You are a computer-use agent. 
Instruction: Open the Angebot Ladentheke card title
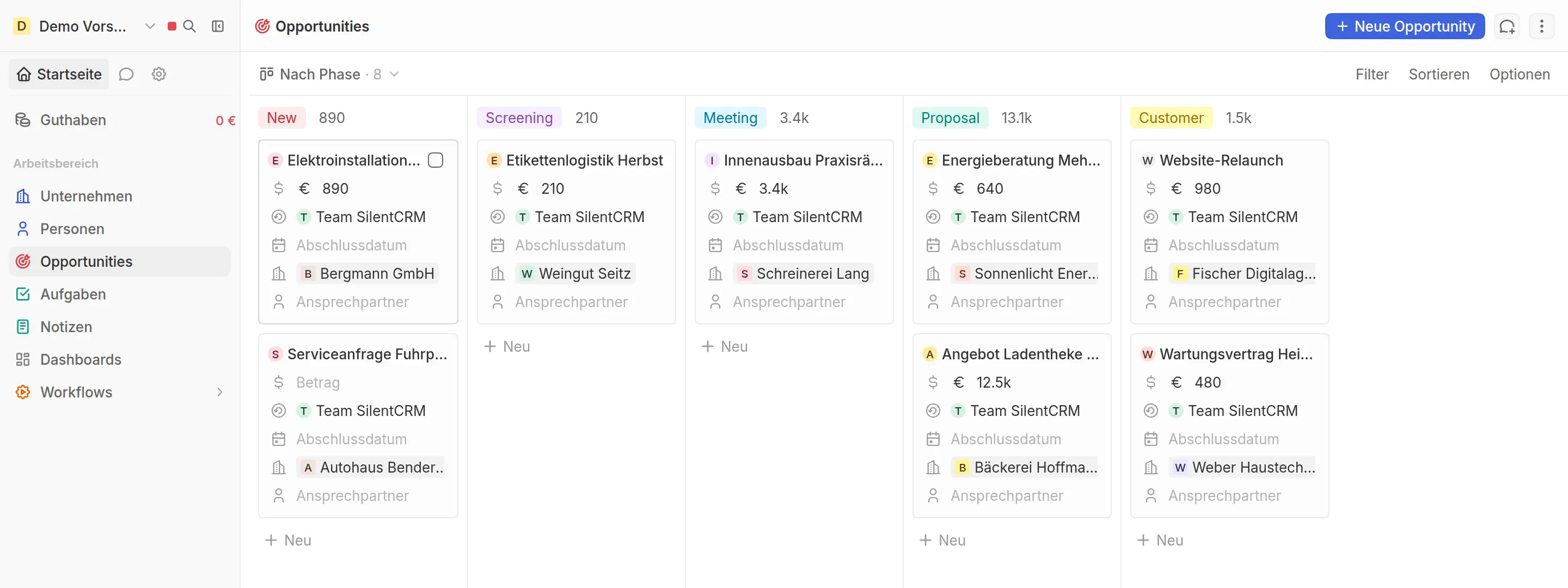tap(1020, 354)
